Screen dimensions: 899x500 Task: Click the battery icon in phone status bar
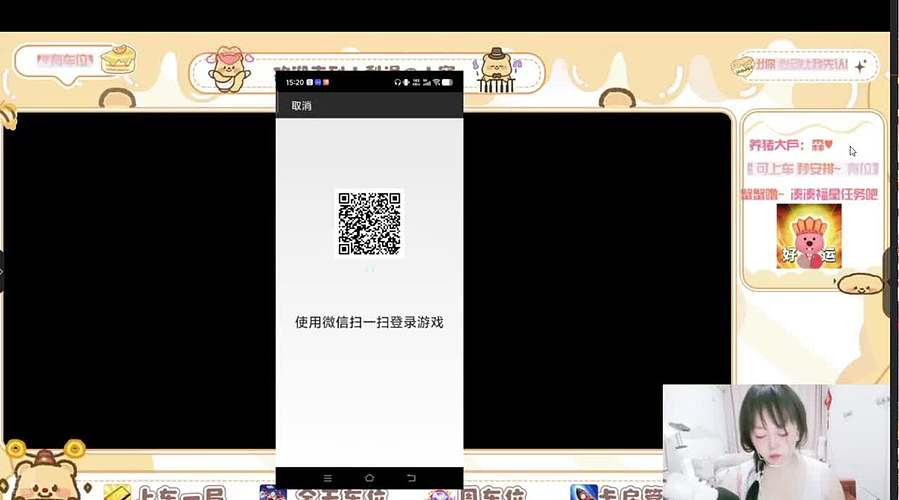pos(447,83)
